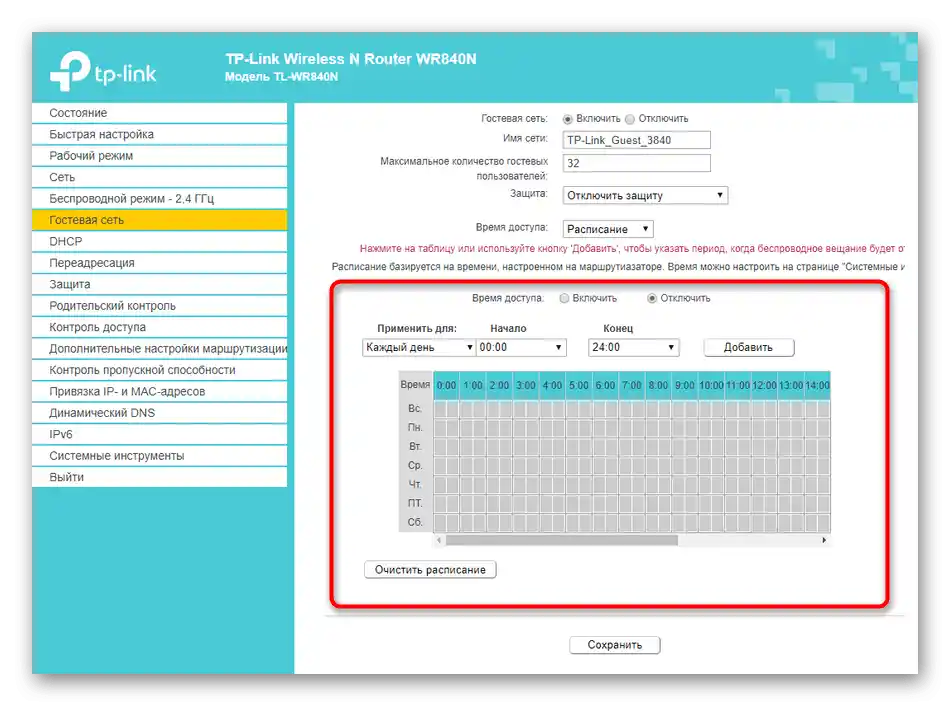This screenshot has height=706, width=950.
Task: Open the Применить для dropdown
Action: tap(419, 347)
